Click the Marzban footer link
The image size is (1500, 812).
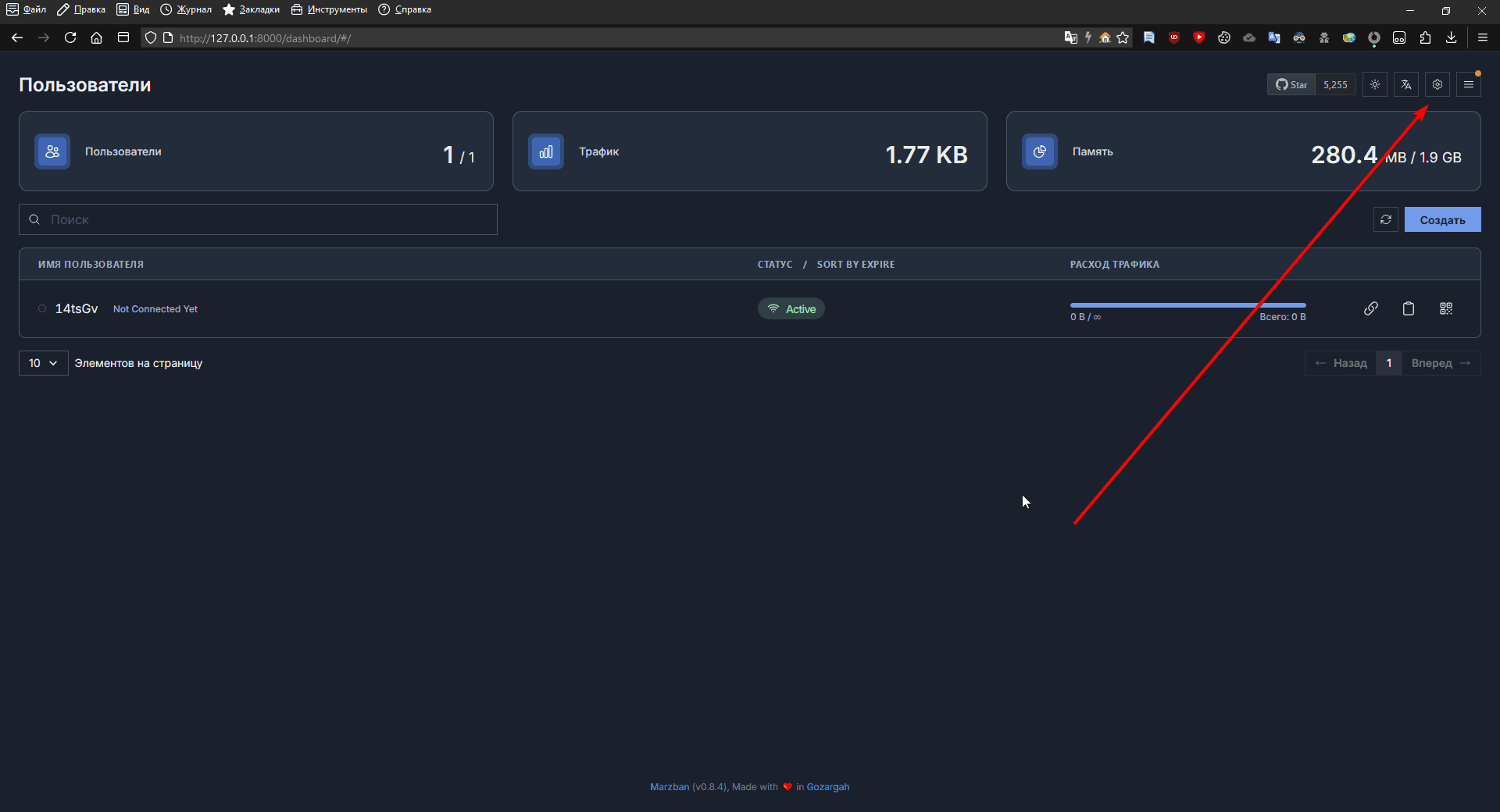[669, 786]
